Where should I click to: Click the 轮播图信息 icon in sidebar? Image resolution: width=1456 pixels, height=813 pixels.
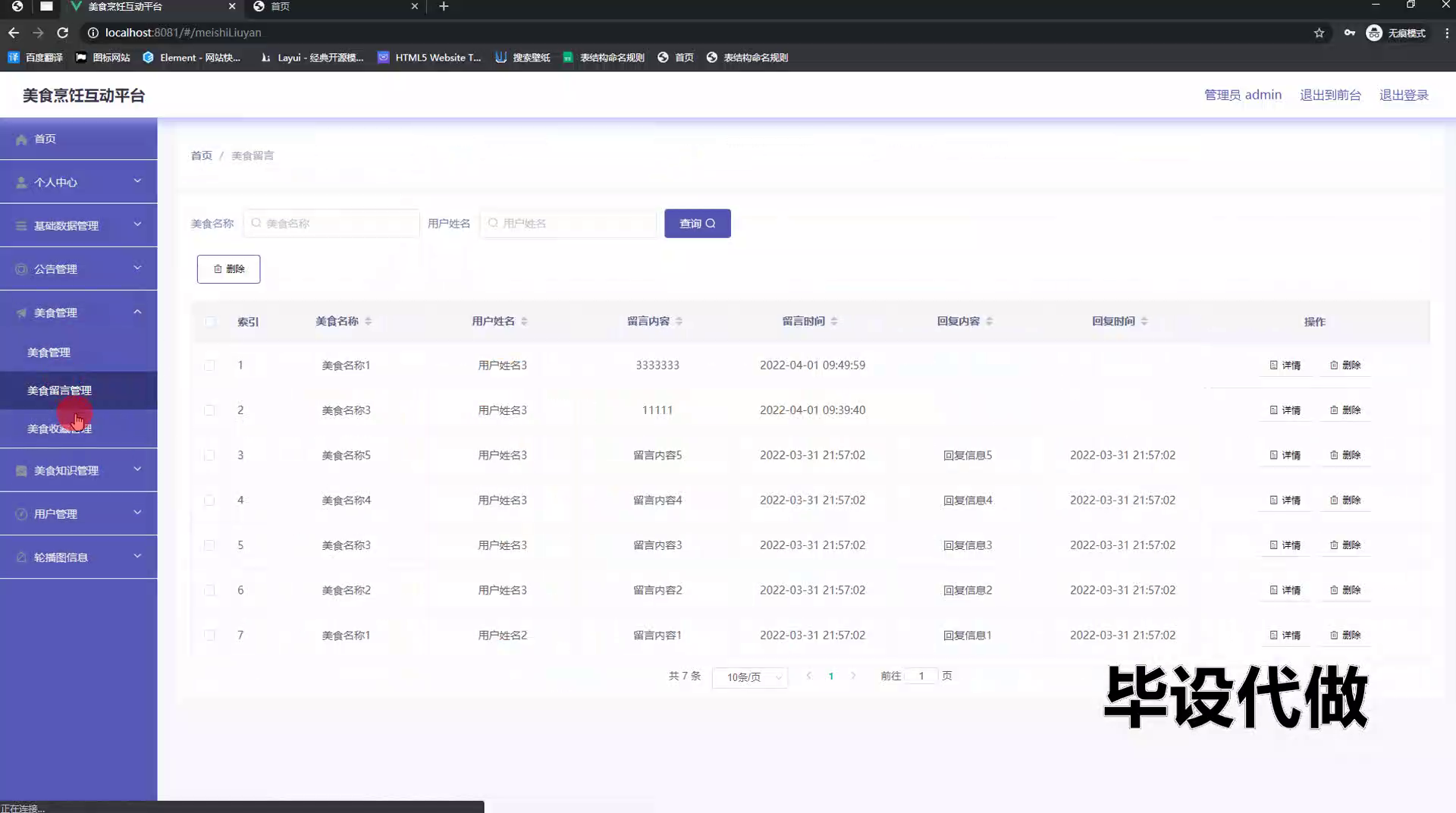21,557
